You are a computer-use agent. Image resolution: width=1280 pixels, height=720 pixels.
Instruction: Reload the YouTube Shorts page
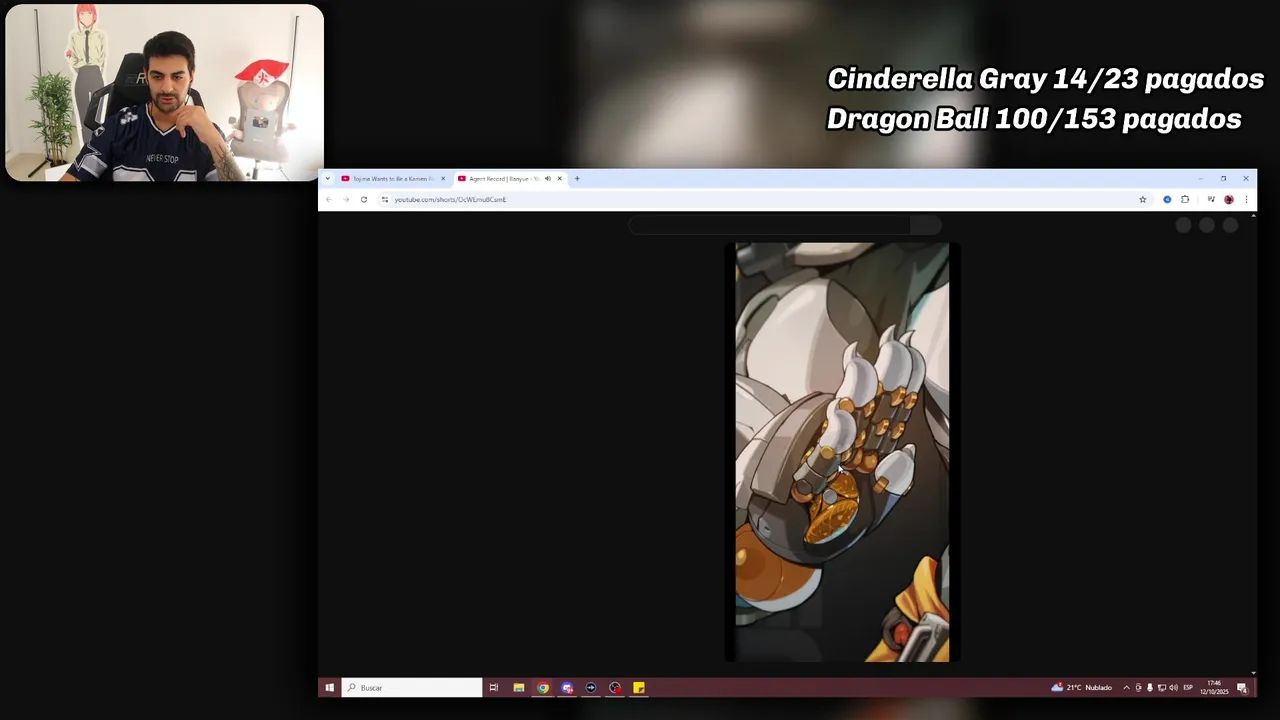click(364, 199)
